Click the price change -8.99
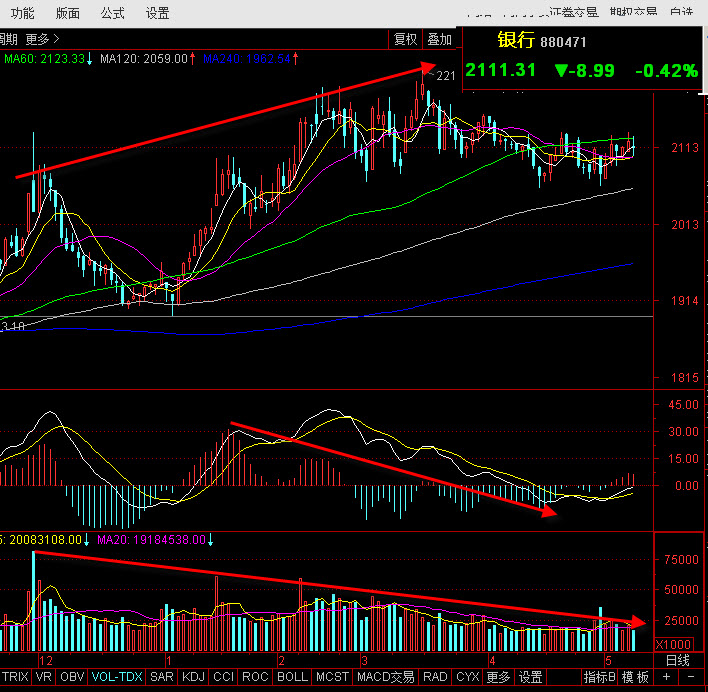This screenshot has height=692, width=708. coord(584,70)
